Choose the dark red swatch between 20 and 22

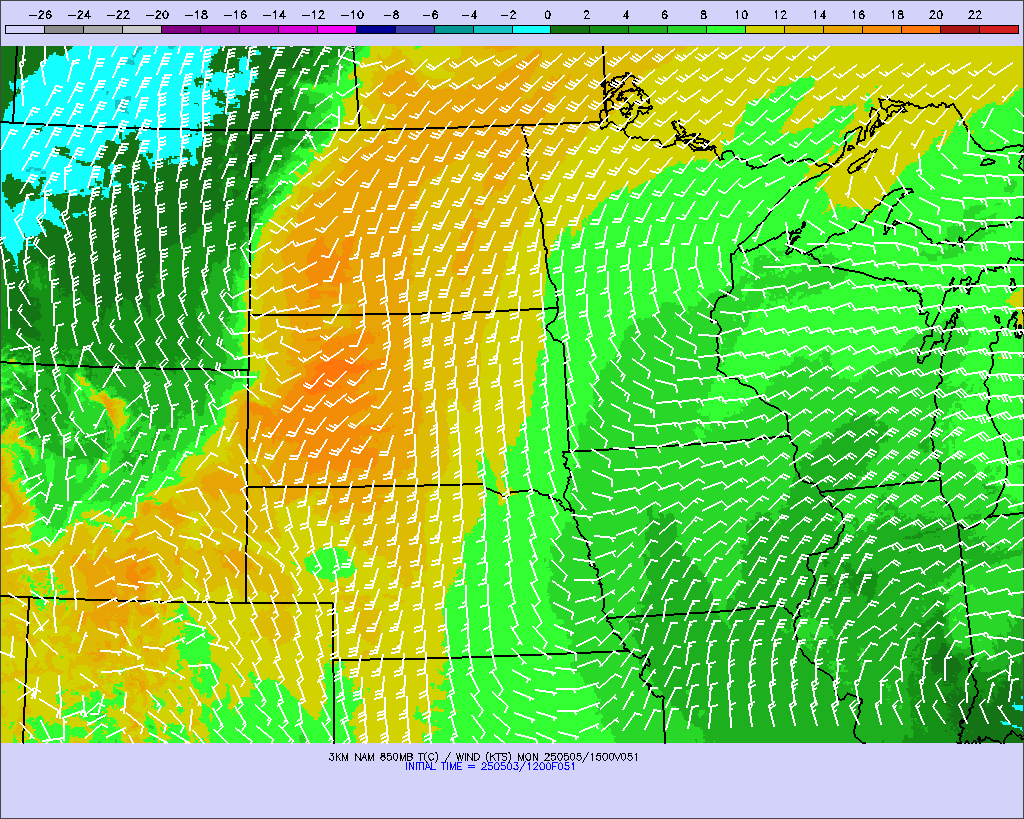(x=960, y=29)
